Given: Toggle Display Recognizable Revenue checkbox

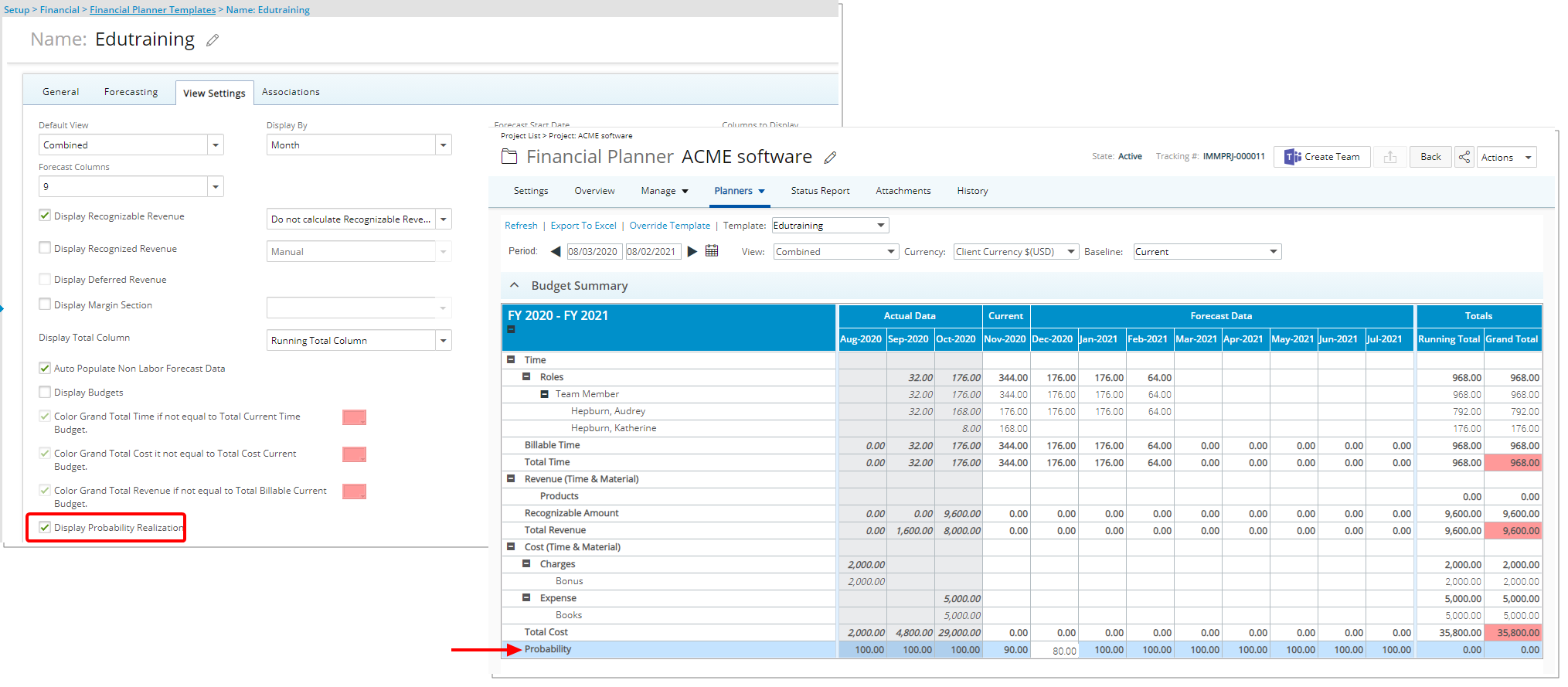Looking at the screenshot, I should 45,216.
